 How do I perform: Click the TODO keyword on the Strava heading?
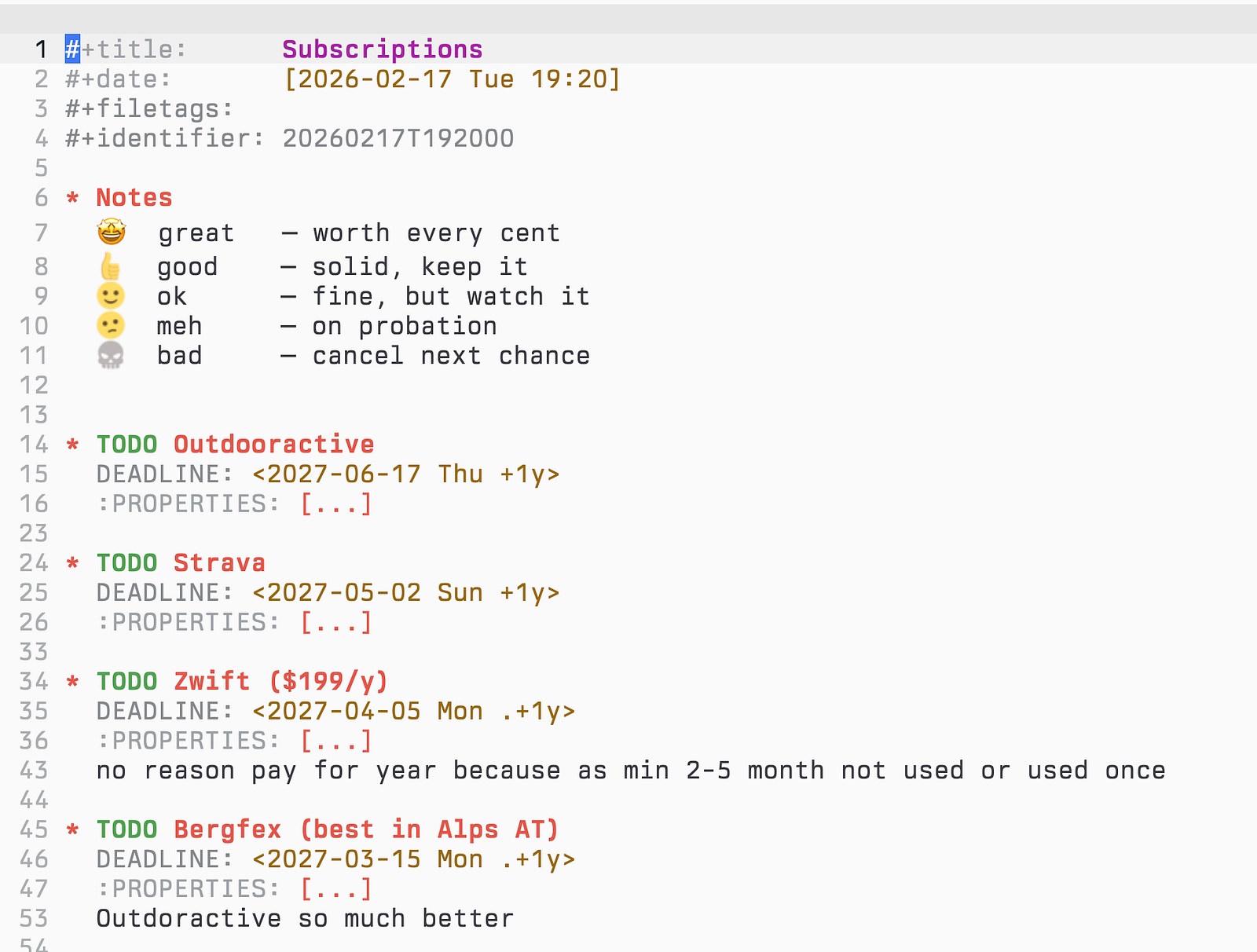coord(126,563)
